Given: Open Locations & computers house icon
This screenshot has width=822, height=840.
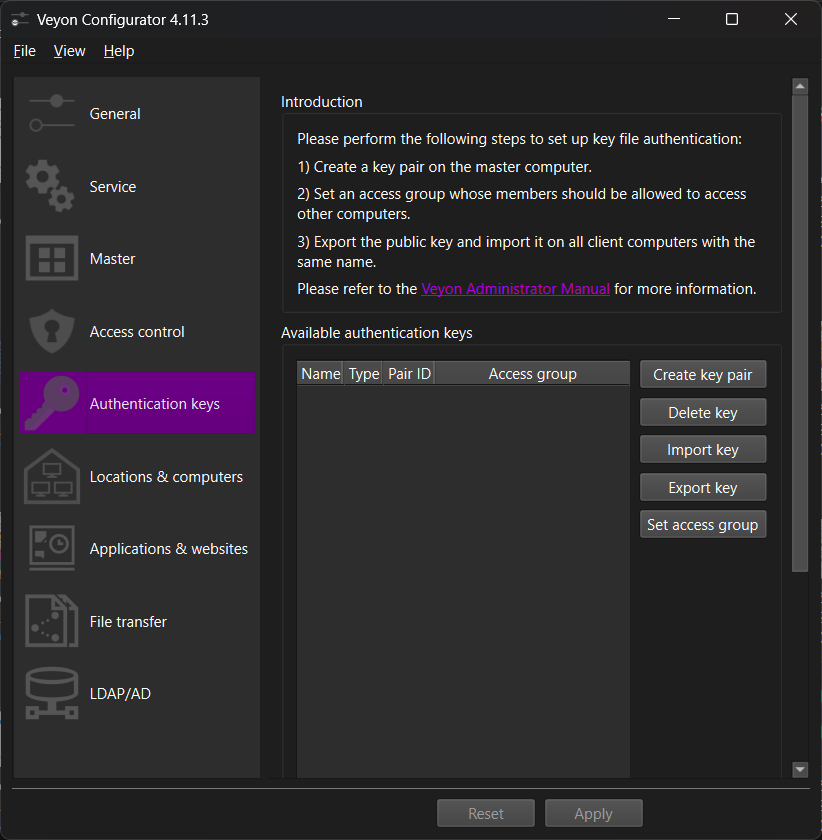Looking at the screenshot, I should click(x=52, y=476).
